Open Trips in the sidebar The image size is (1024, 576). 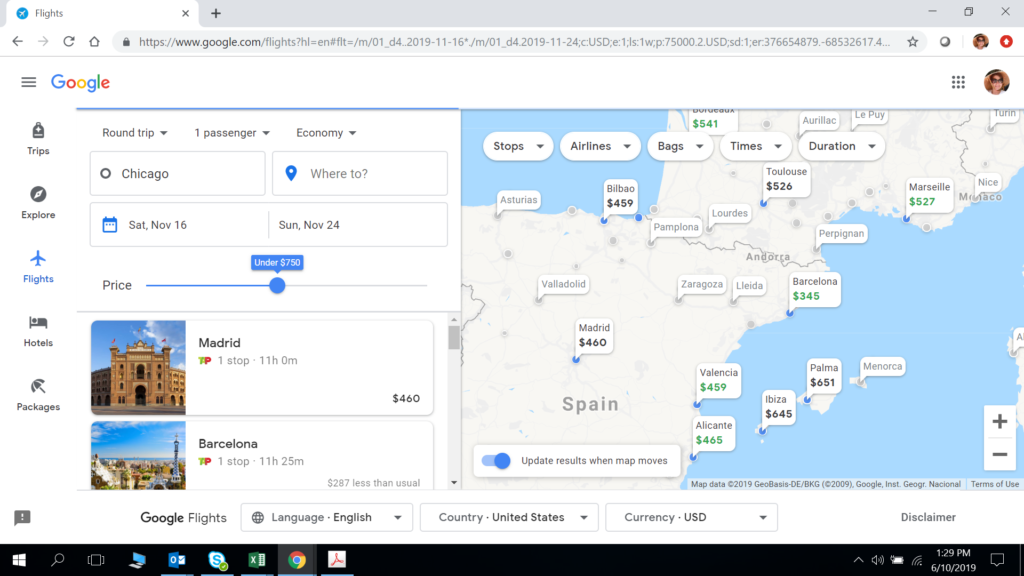point(38,139)
